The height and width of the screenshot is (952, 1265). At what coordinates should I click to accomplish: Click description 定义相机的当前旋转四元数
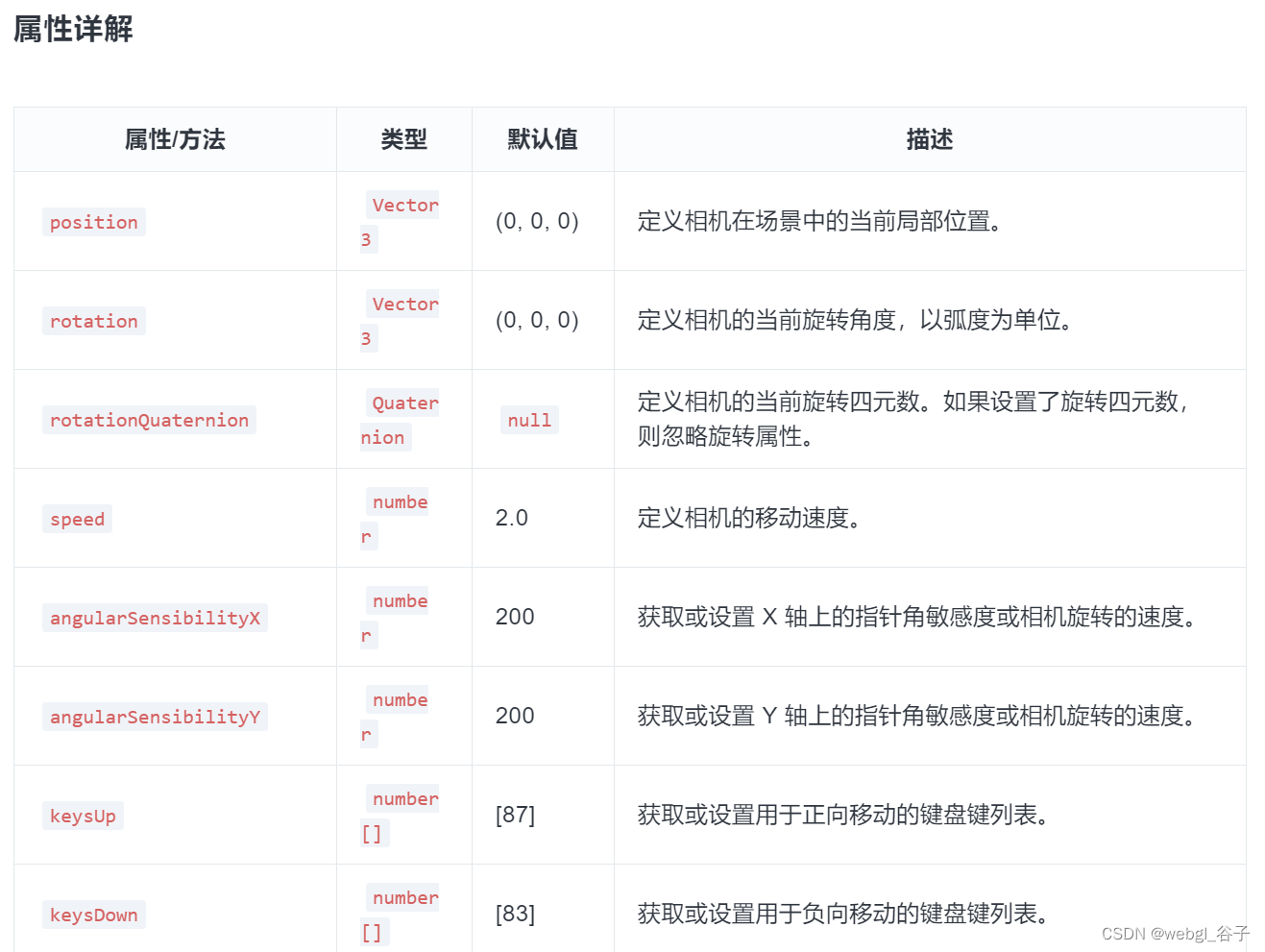point(913,419)
